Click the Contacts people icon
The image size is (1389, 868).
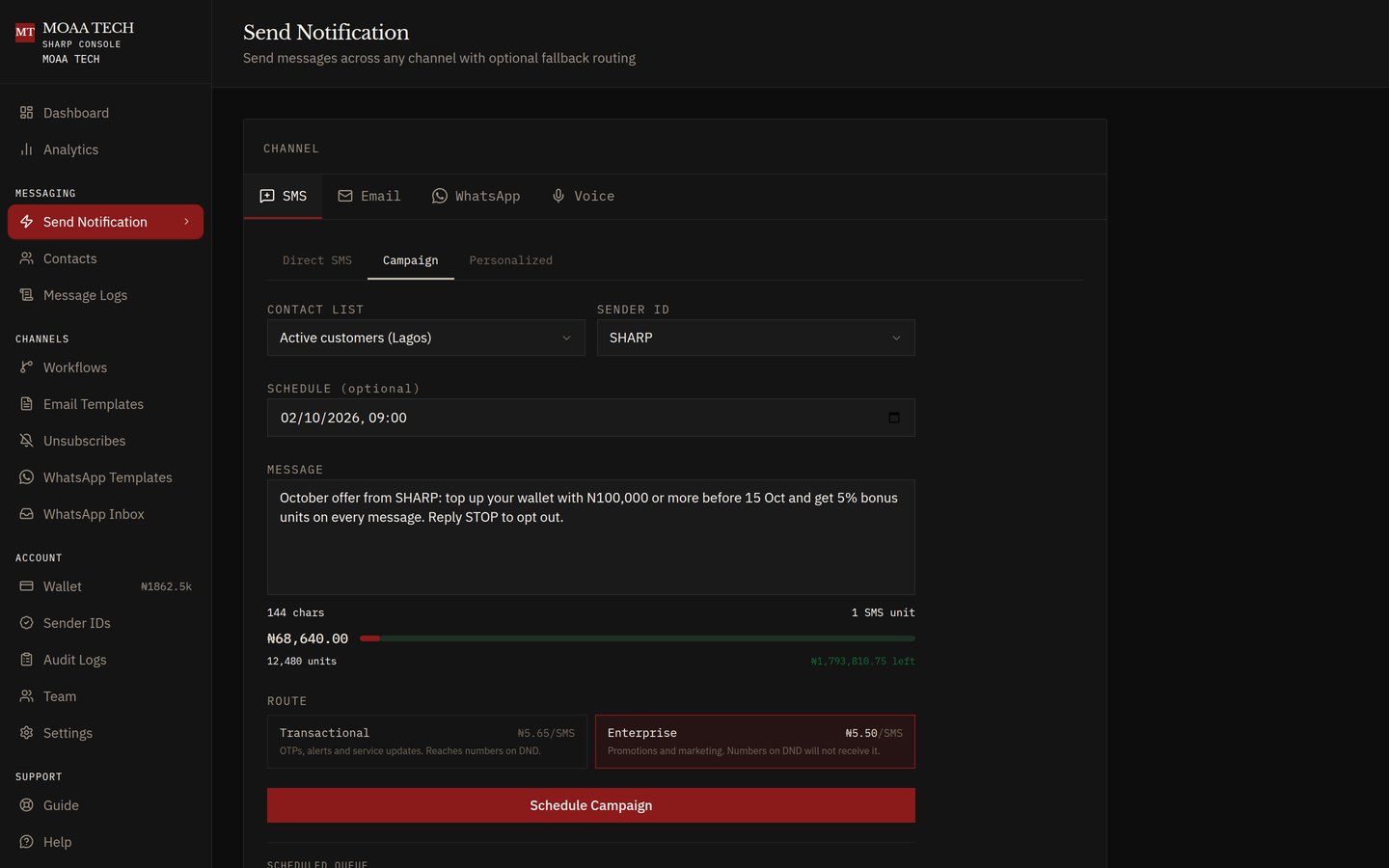coord(26,258)
